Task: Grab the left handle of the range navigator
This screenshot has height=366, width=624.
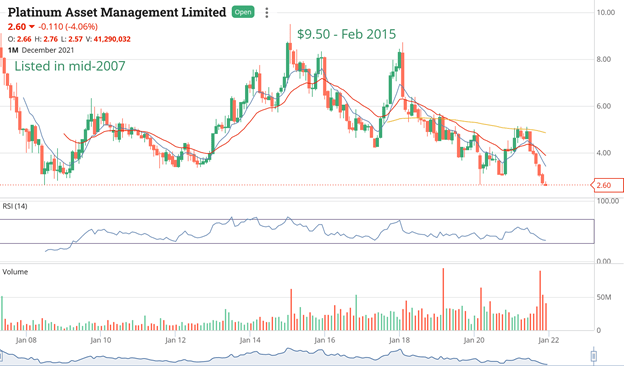Action: point(1,355)
